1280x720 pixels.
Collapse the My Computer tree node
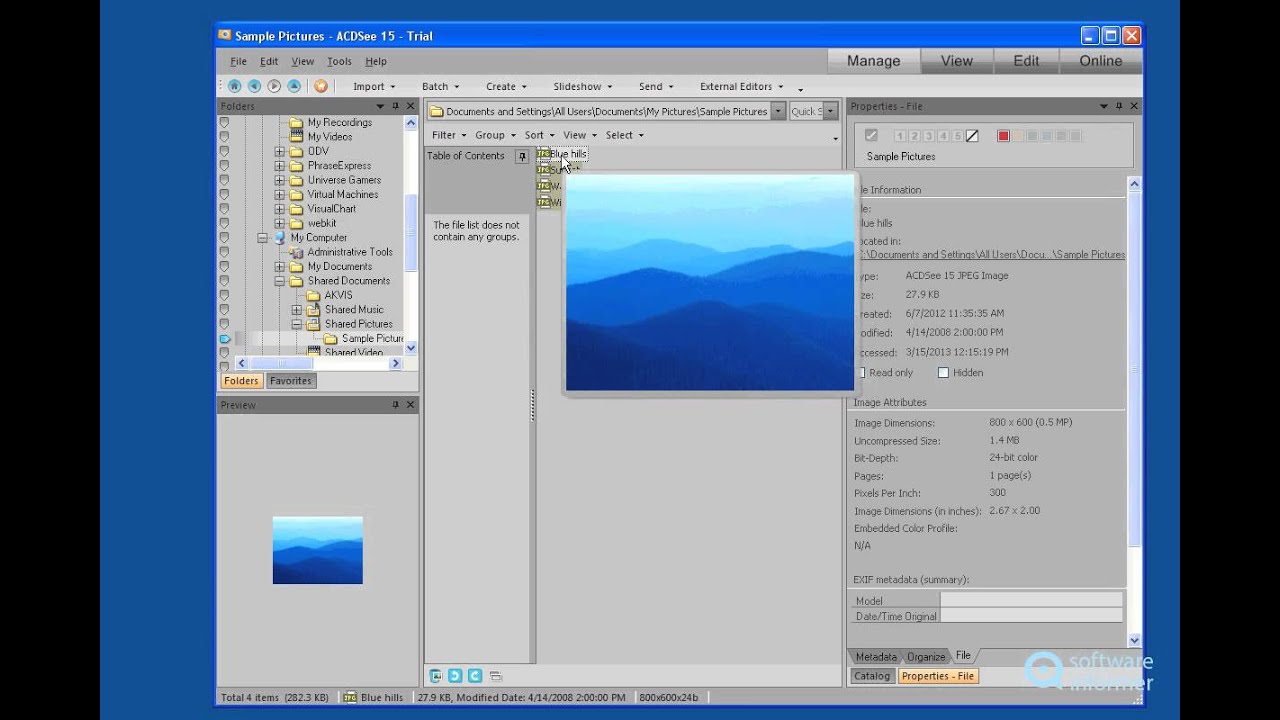click(262, 238)
